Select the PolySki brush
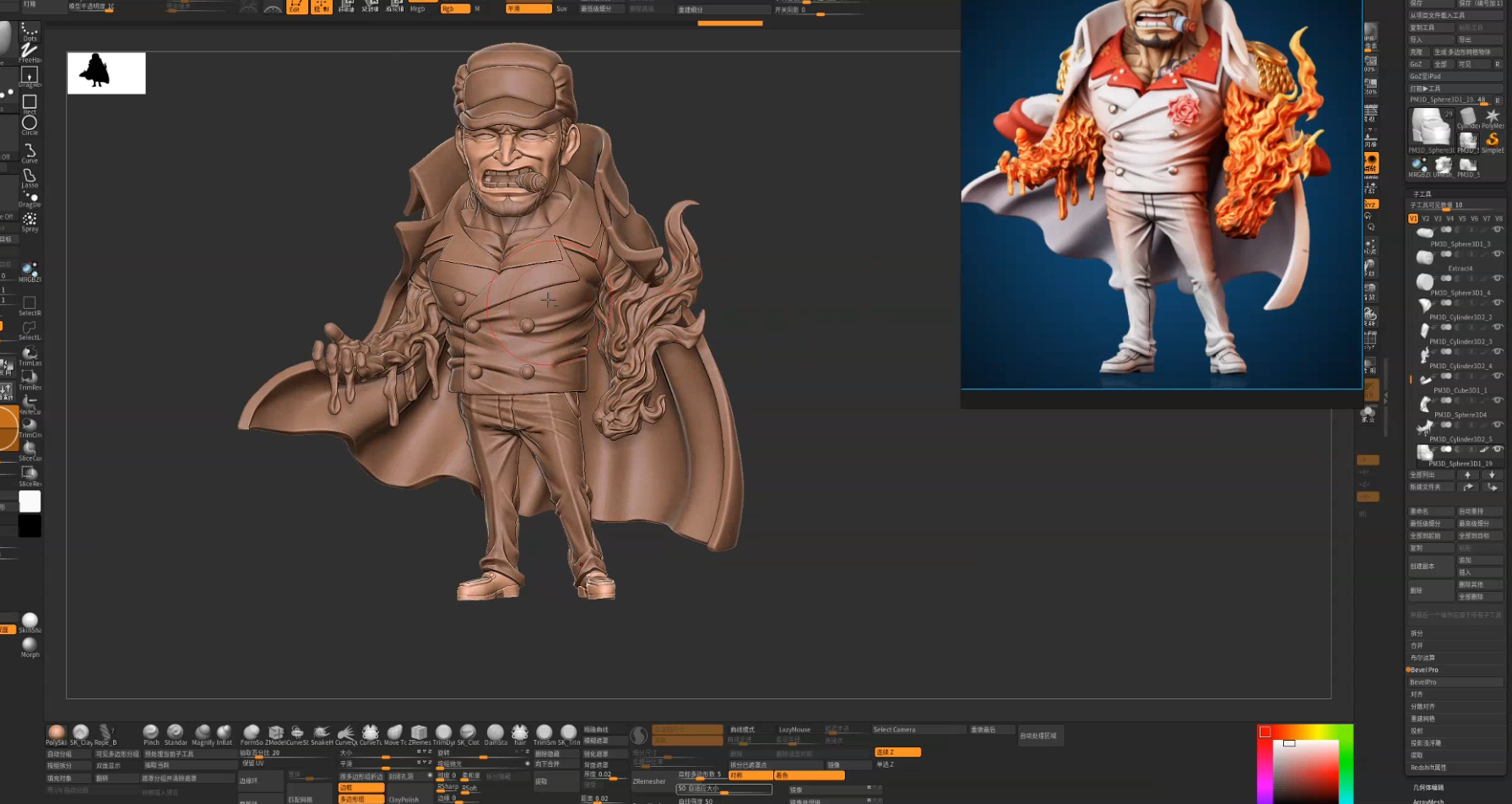This screenshot has height=804, width=1512. click(x=57, y=734)
